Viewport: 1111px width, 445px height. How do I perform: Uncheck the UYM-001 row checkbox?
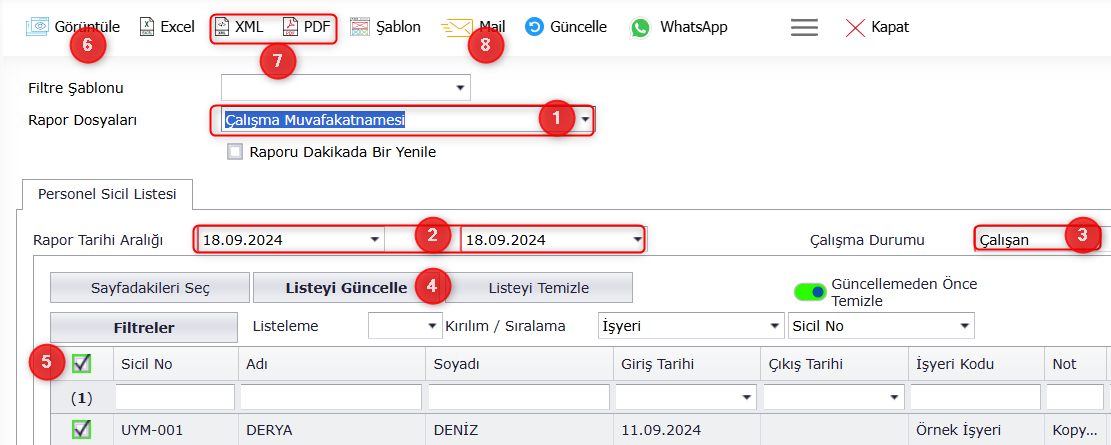click(x=82, y=429)
